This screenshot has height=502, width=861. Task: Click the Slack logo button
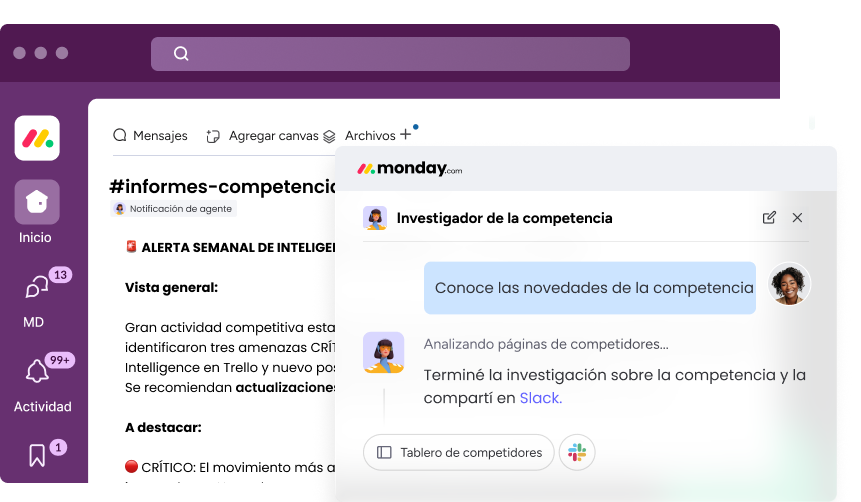[x=577, y=453]
